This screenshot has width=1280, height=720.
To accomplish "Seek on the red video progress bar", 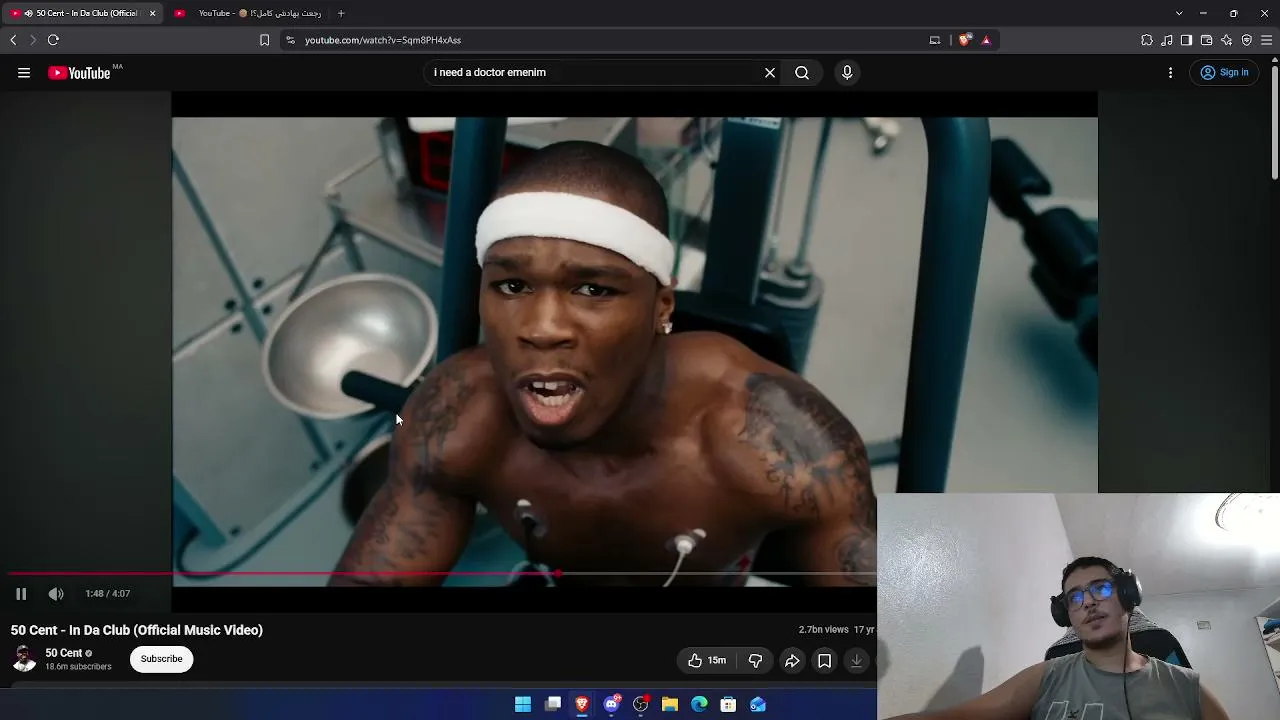I will click(x=443, y=574).
